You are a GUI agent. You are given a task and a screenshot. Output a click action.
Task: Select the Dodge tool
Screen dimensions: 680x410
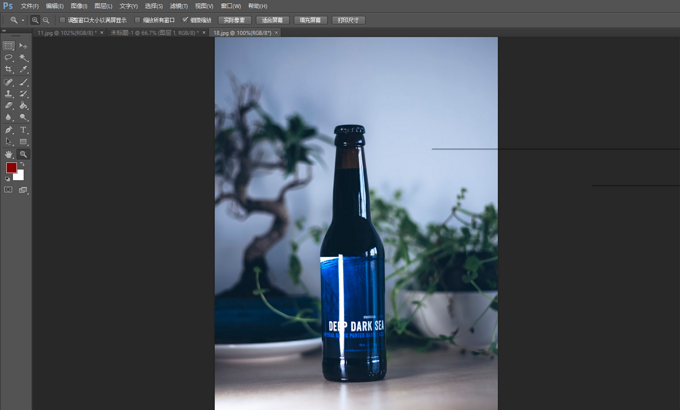23,117
